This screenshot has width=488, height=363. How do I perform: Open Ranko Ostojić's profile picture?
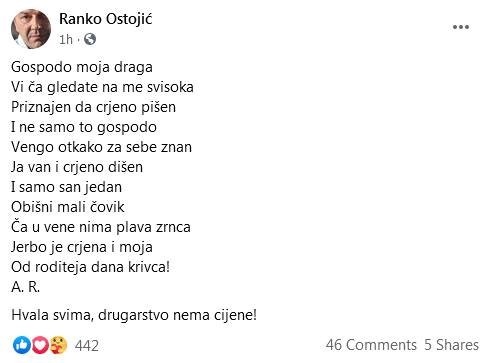click(31, 29)
